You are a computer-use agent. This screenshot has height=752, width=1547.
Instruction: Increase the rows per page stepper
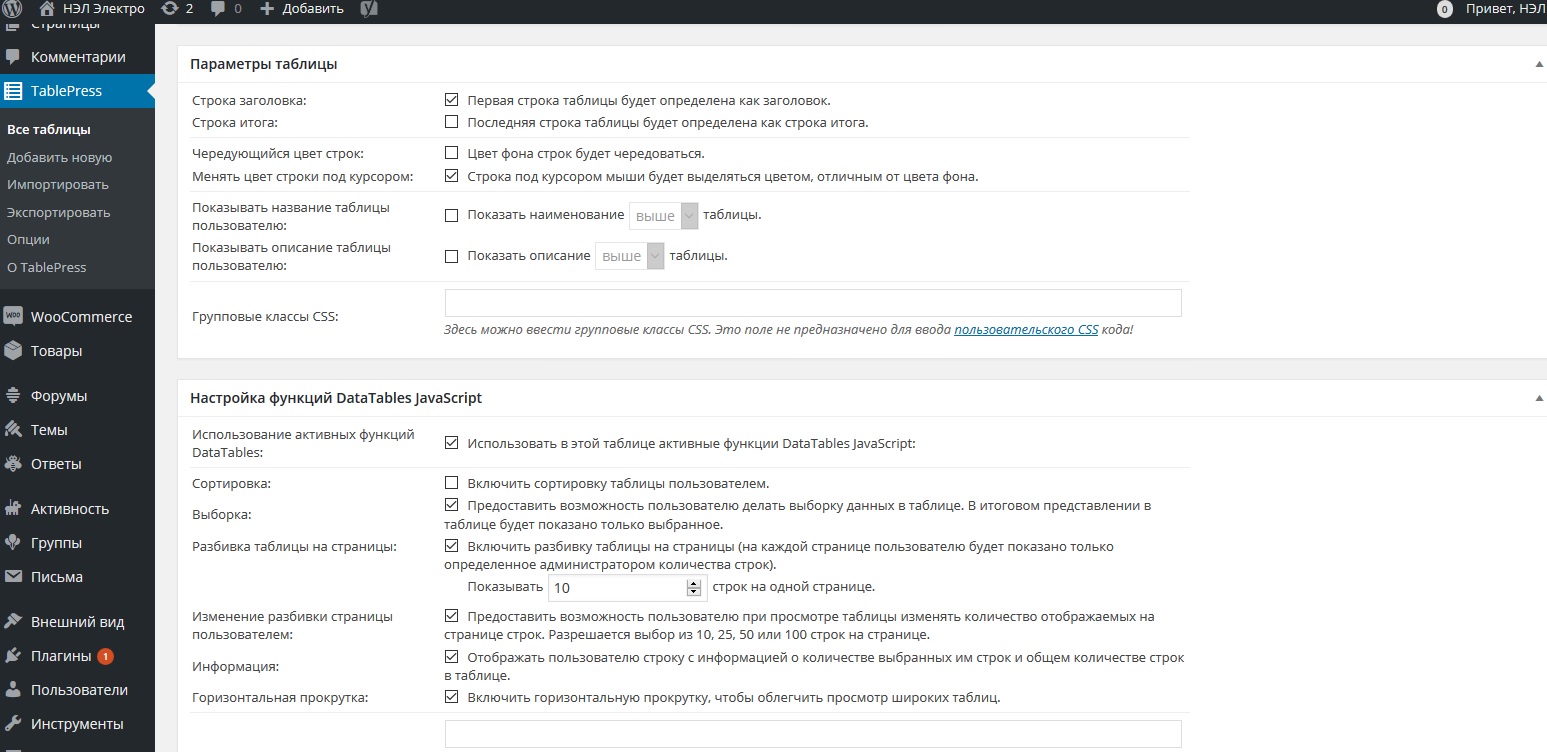click(694, 583)
